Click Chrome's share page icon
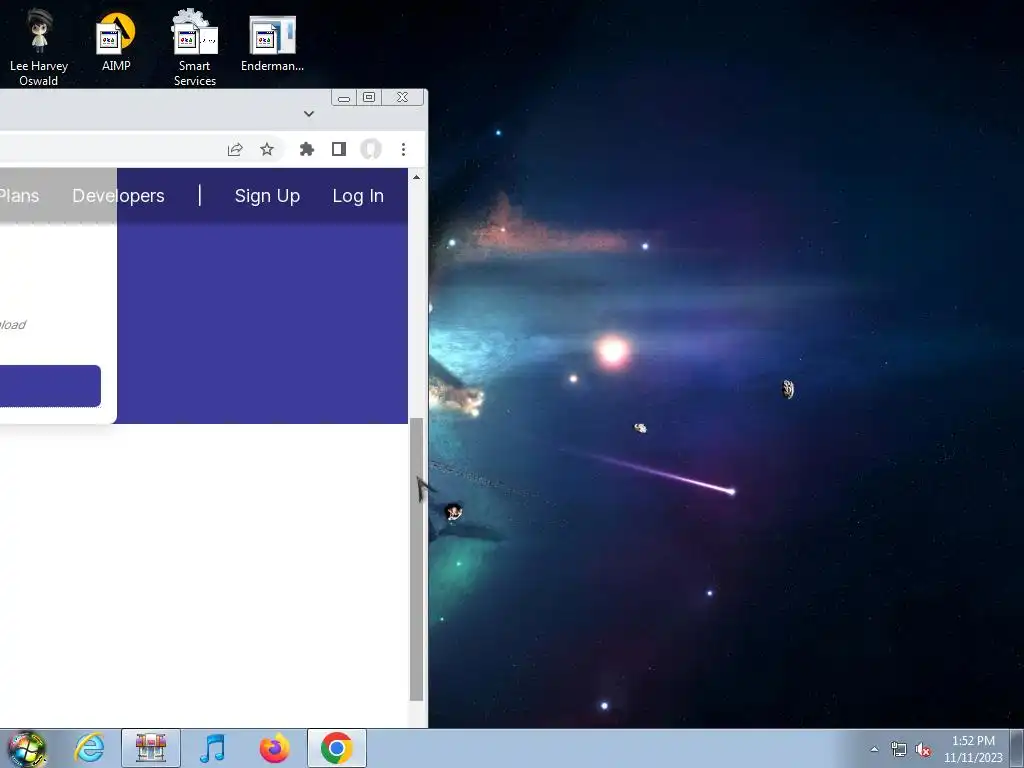This screenshot has width=1024, height=768. tap(235, 150)
